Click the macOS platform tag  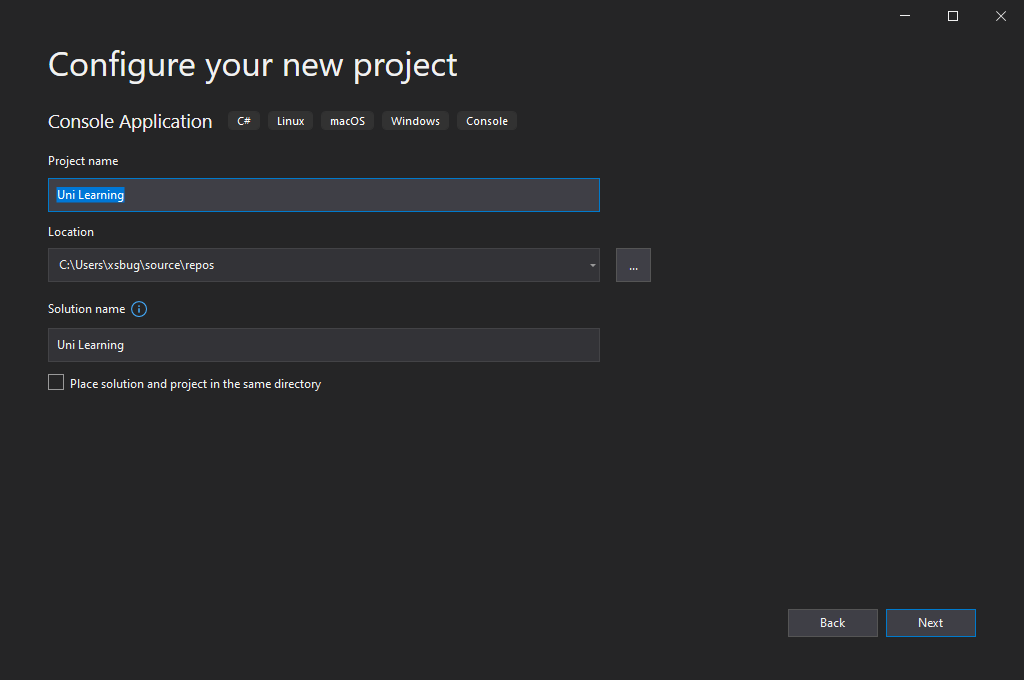[347, 121]
